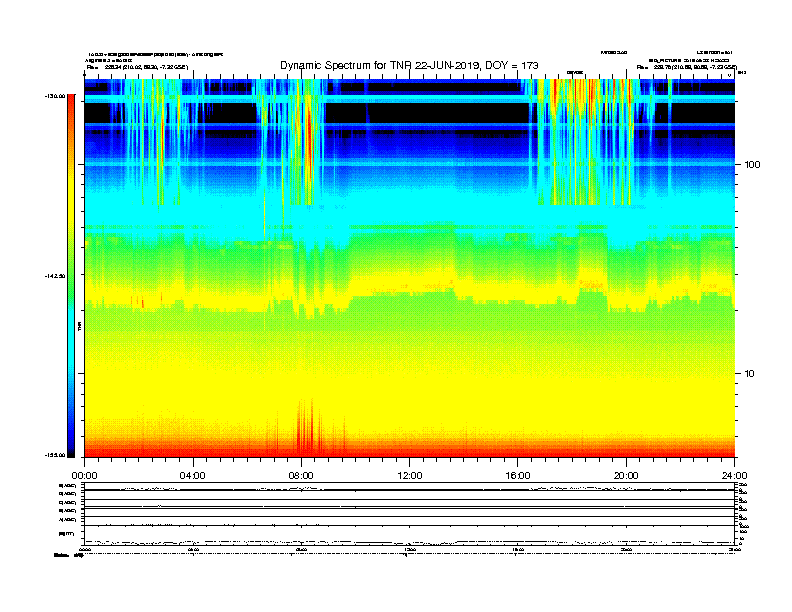Click the 04:00 time axis label
792x612 pixels.
click(x=192, y=476)
